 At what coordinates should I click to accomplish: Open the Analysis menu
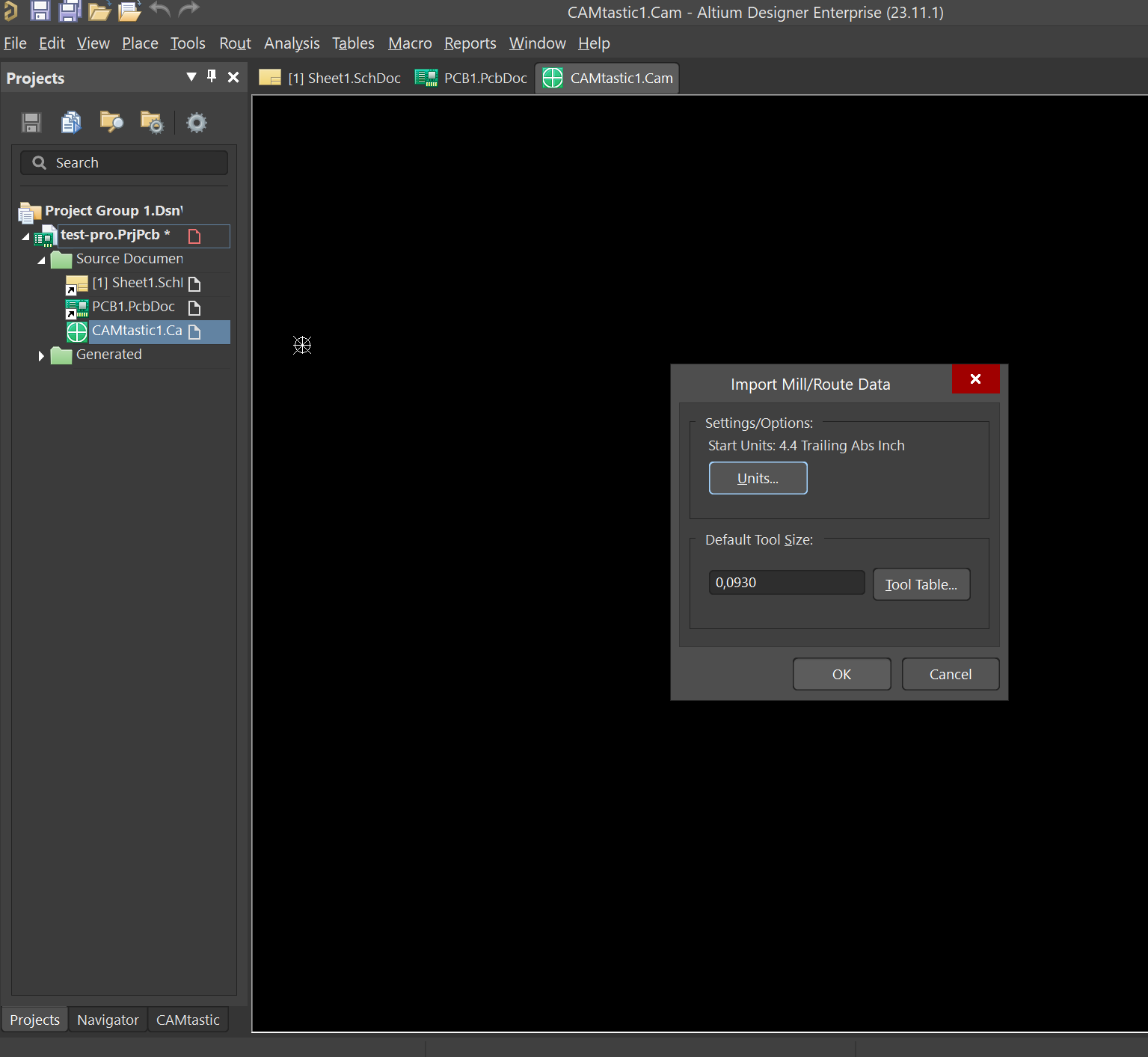pyautogui.click(x=291, y=43)
